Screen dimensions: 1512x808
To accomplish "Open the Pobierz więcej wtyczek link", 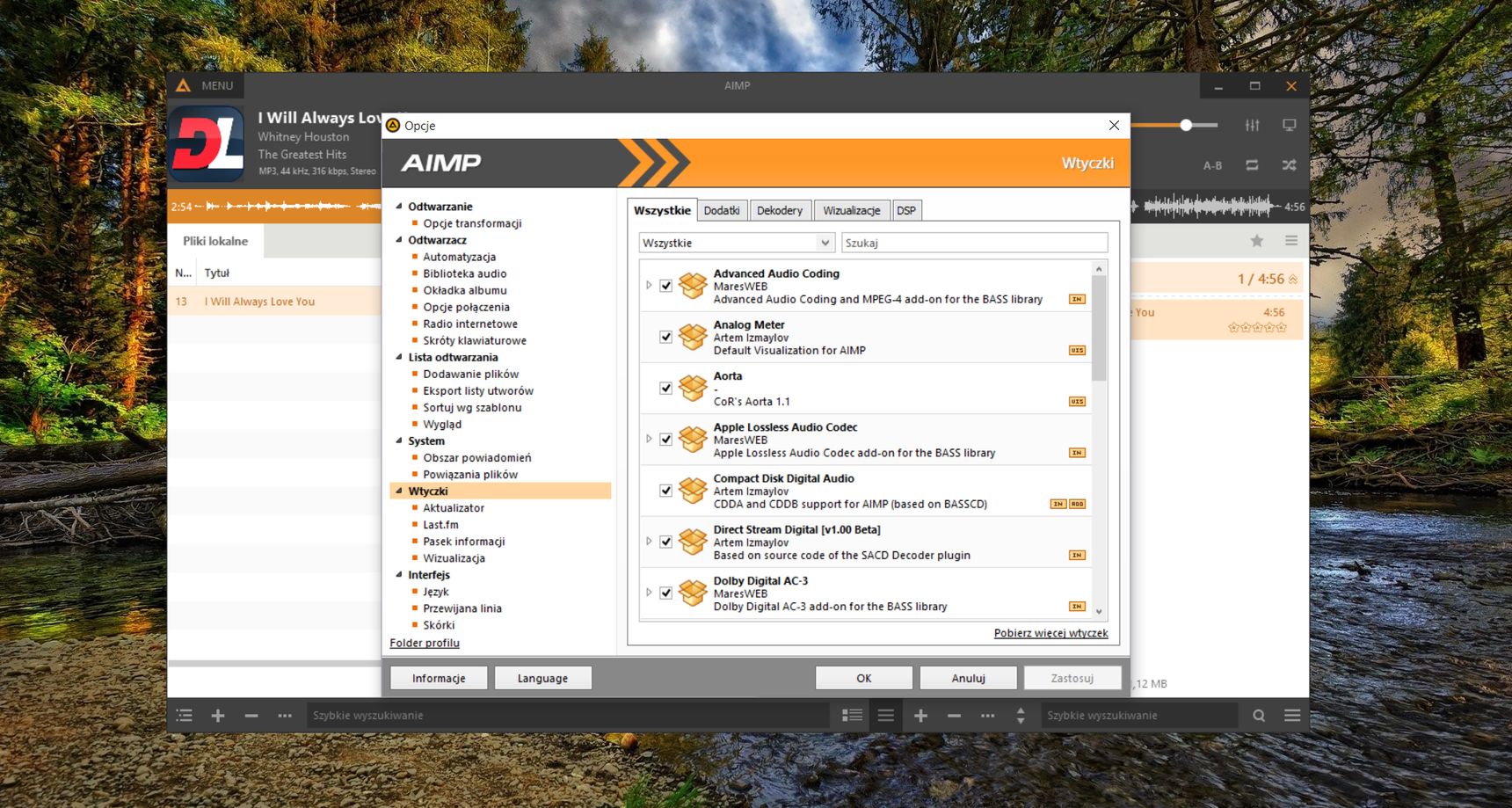I will click(1050, 633).
